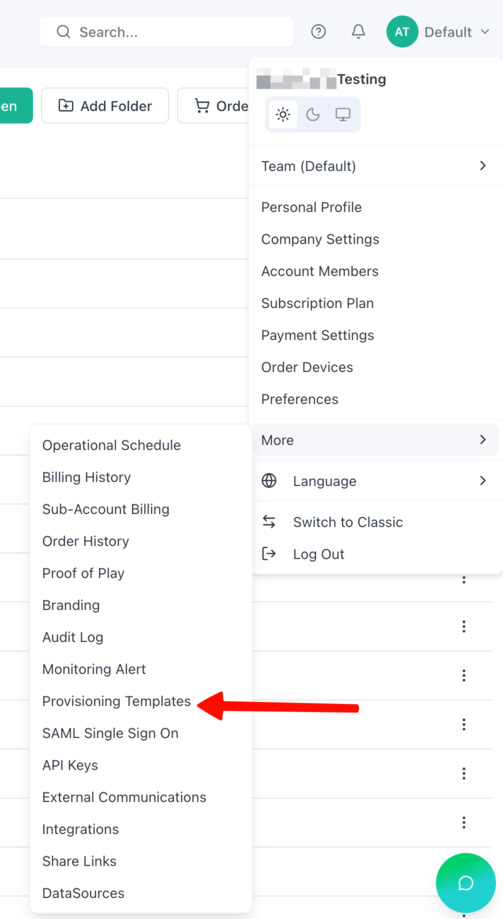Open Subscription Plan
The width and height of the screenshot is (503, 919).
click(x=317, y=303)
